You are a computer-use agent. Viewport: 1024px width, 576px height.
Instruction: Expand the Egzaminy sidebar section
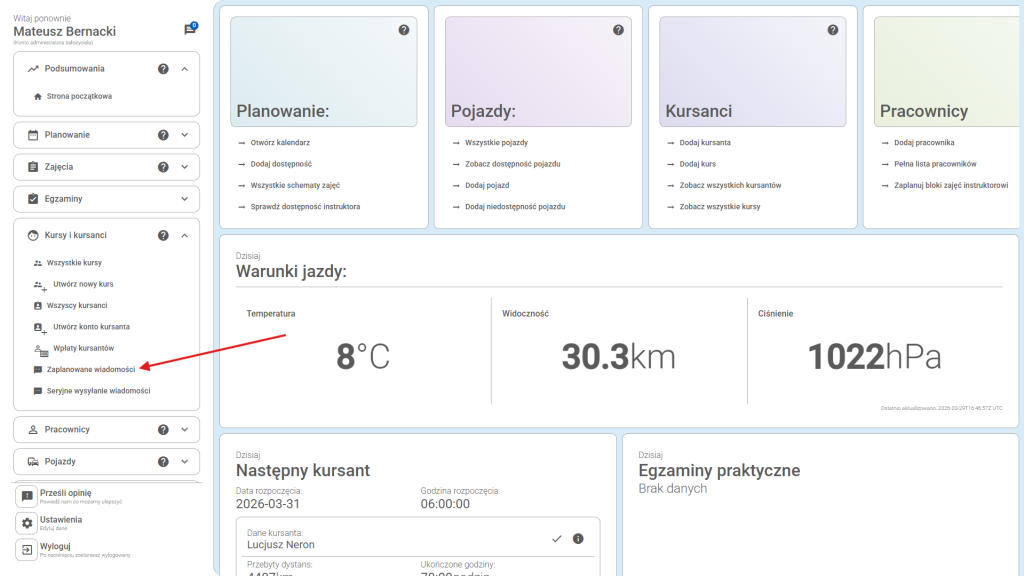185,199
